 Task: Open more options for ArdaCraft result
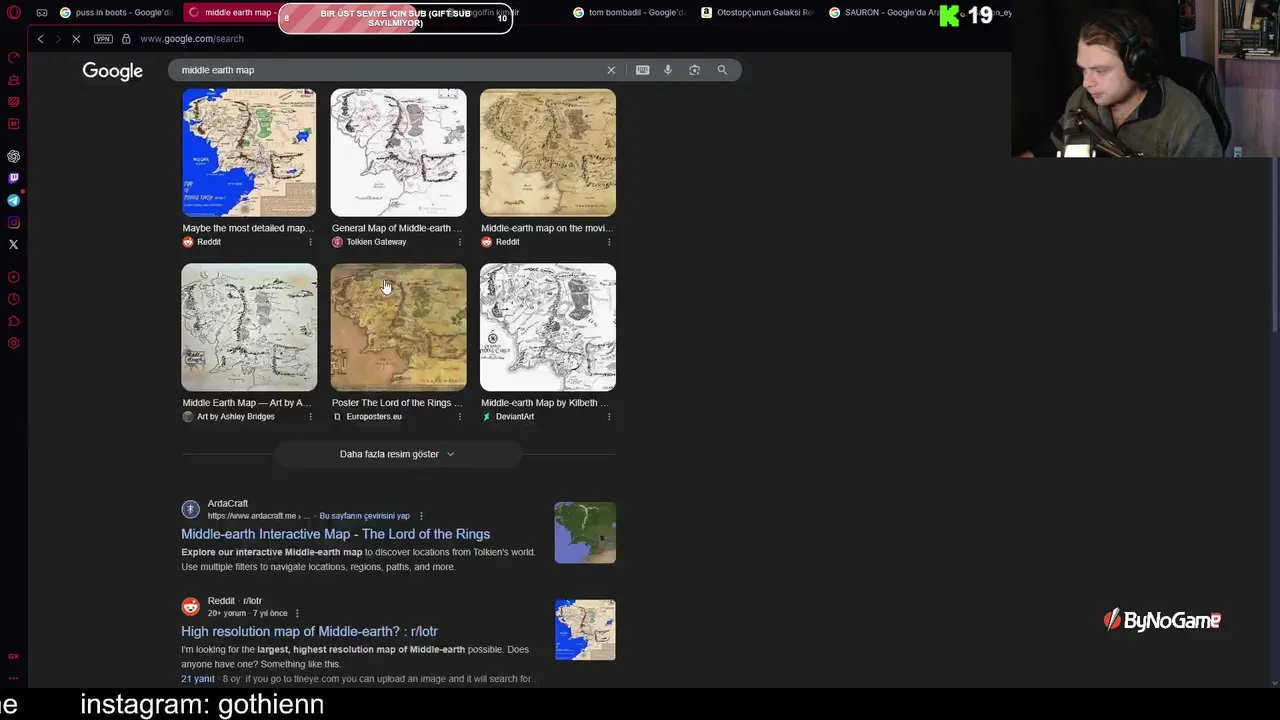tap(421, 516)
